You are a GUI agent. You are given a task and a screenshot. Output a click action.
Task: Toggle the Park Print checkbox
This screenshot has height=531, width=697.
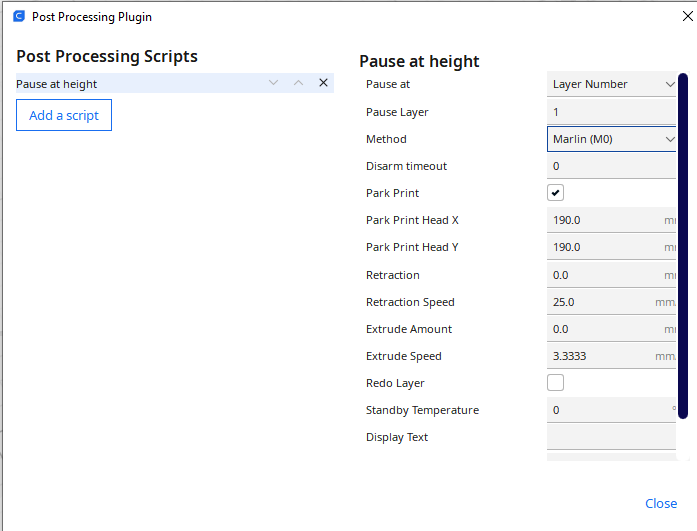click(556, 193)
